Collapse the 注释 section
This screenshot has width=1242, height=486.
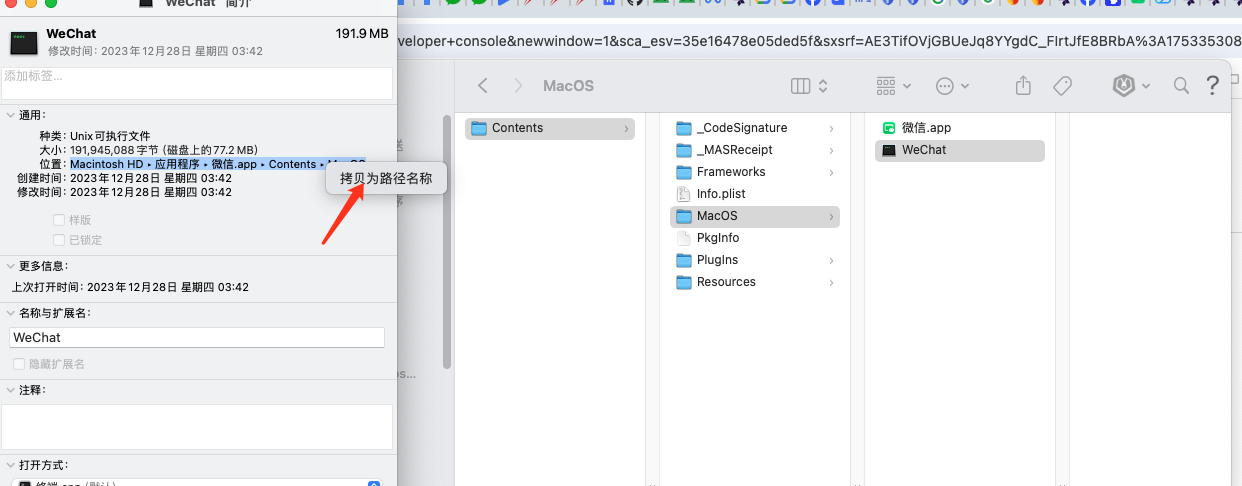10,390
